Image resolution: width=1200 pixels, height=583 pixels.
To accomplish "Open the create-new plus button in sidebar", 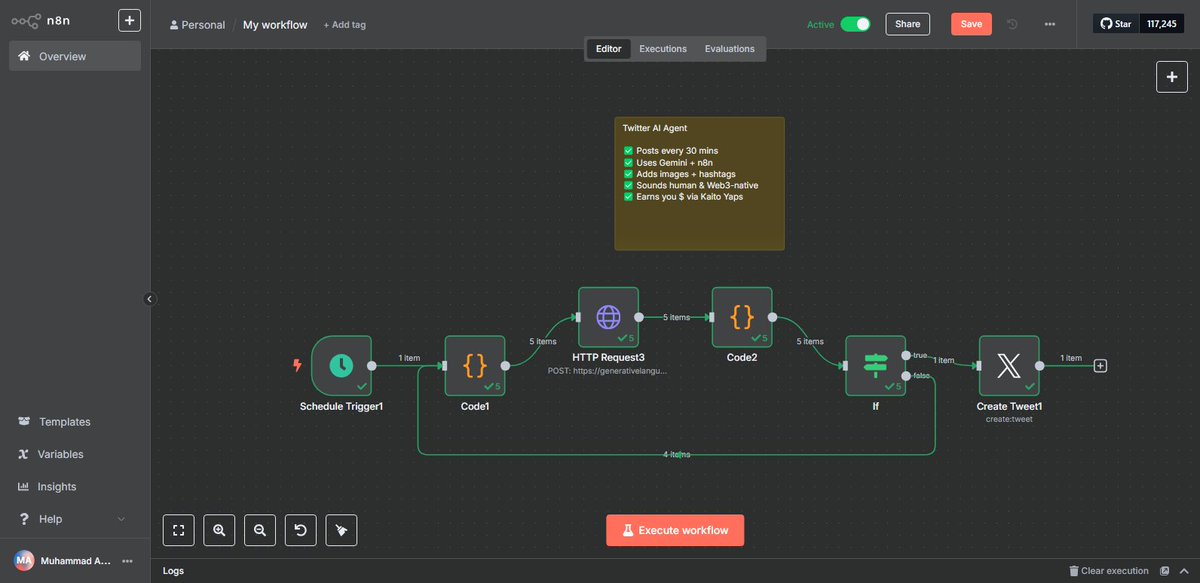I will (129, 21).
